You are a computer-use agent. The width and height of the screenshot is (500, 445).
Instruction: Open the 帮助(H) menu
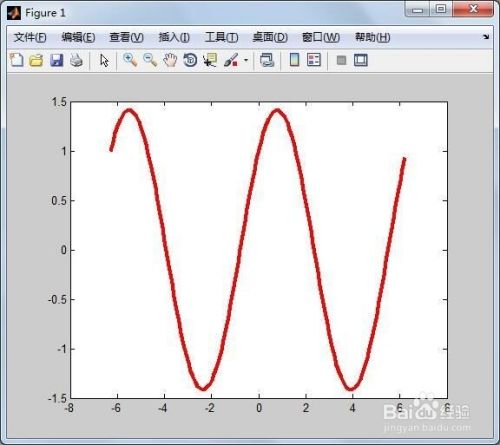[373, 37]
